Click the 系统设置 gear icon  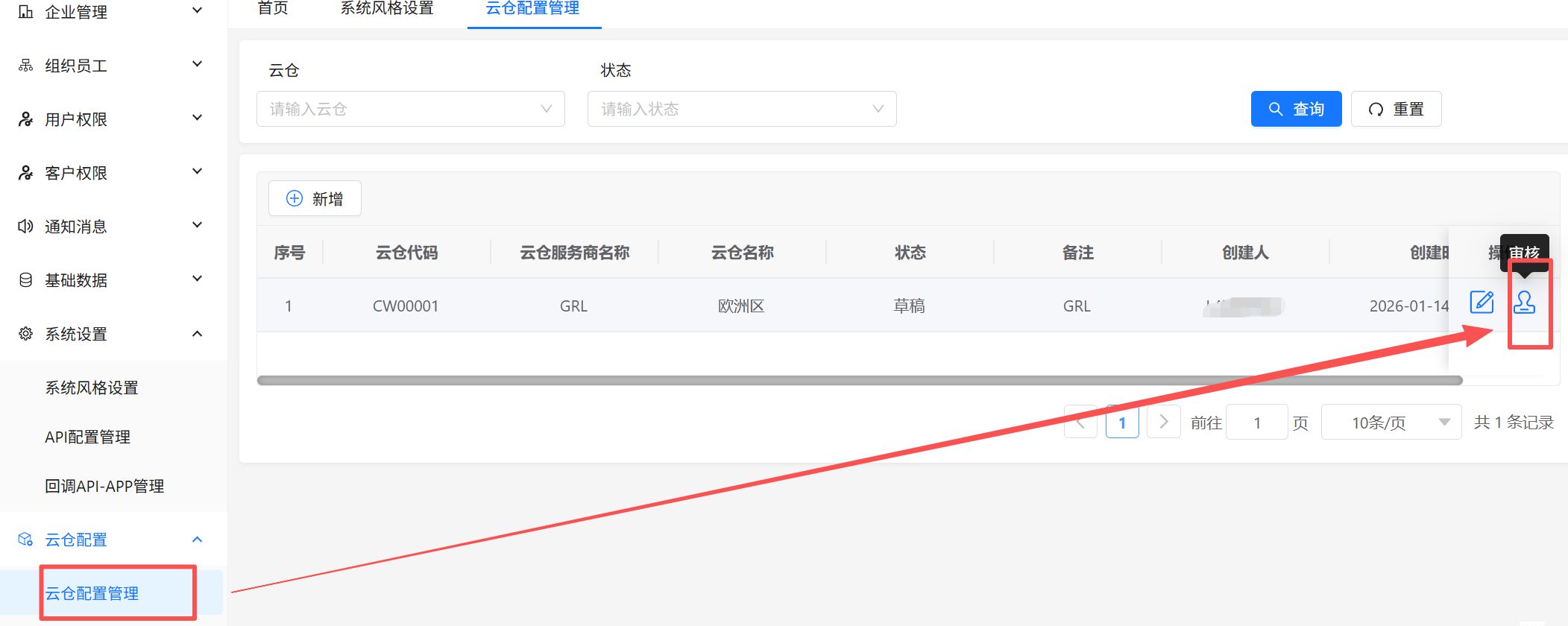[25, 333]
